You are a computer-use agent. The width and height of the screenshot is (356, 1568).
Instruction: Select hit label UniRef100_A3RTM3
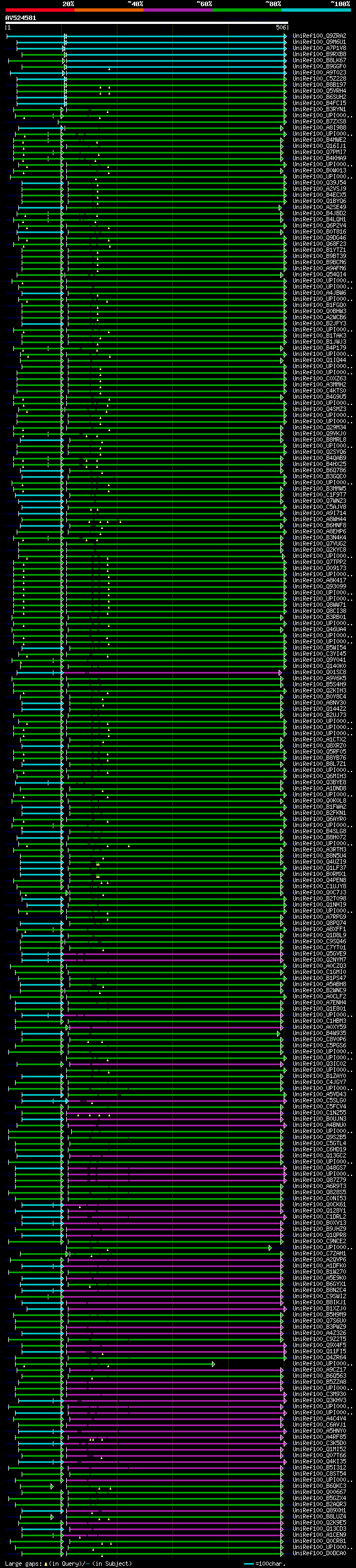319,849
